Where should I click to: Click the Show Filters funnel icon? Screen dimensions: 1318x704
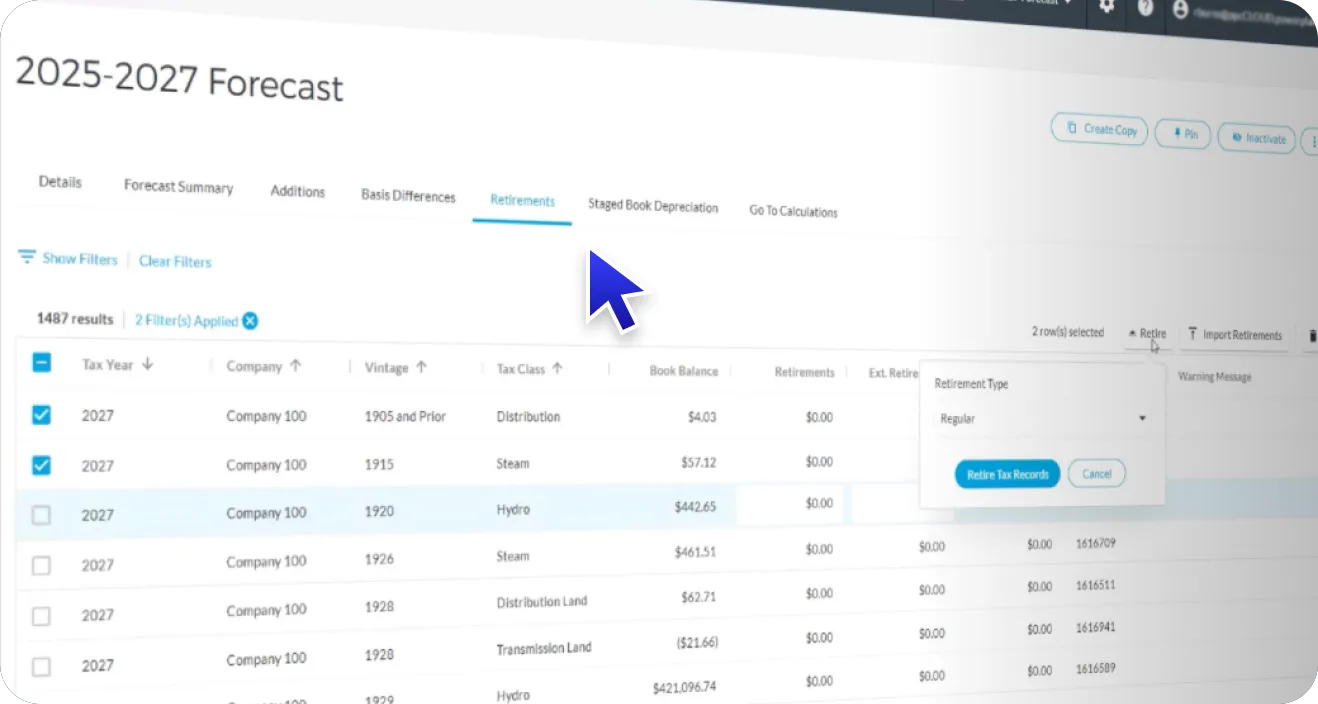(x=27, y=257)
